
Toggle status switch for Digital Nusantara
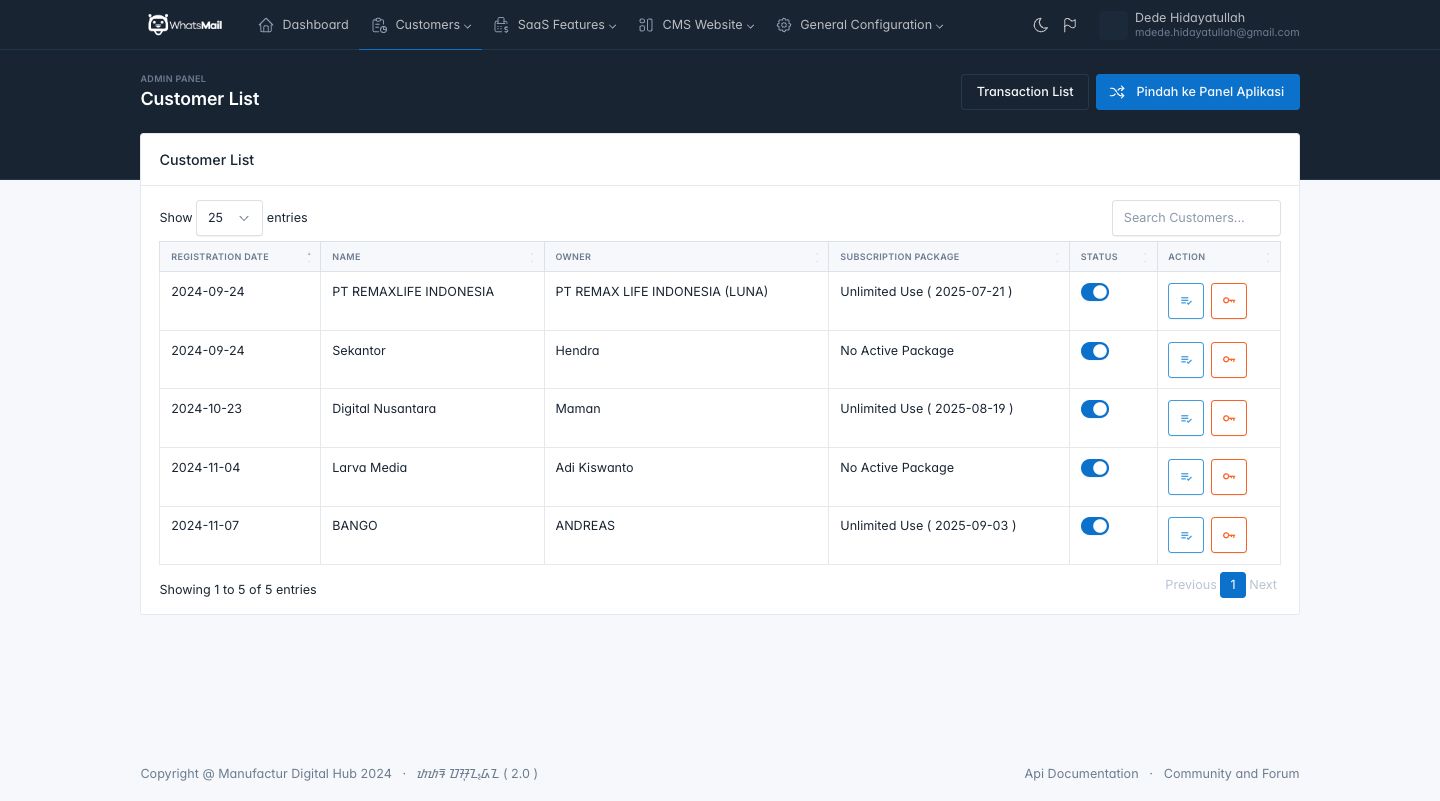point(1094,409)
